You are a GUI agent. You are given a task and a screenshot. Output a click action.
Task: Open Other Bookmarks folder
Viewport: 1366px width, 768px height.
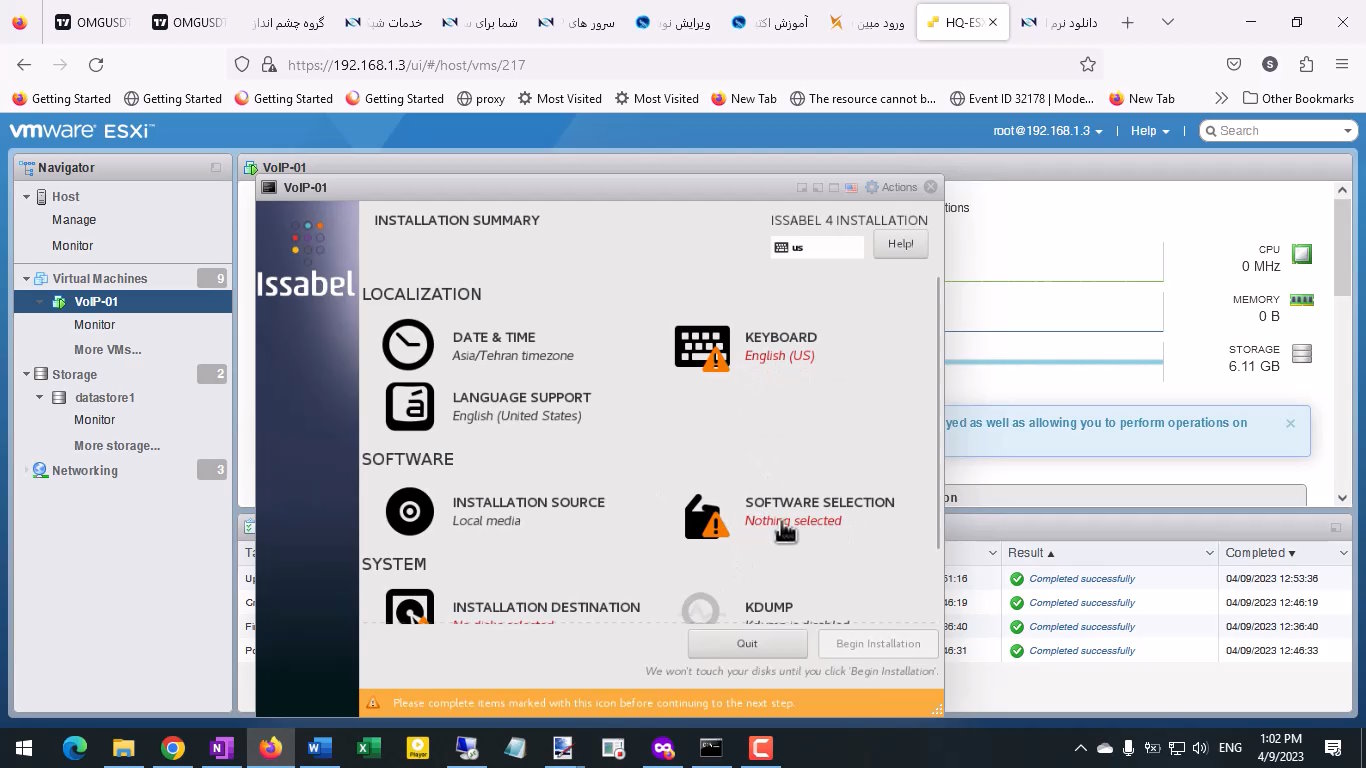click(x=1298, y=99)
